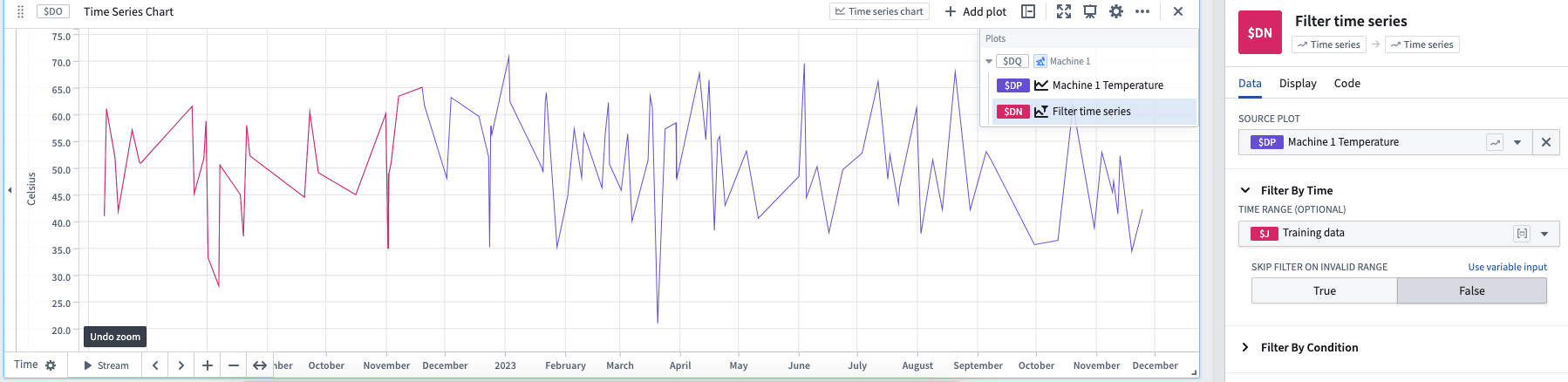Set skip filter to True
The width and height of the screenshot is (1568, 382).
(1325, 291)
